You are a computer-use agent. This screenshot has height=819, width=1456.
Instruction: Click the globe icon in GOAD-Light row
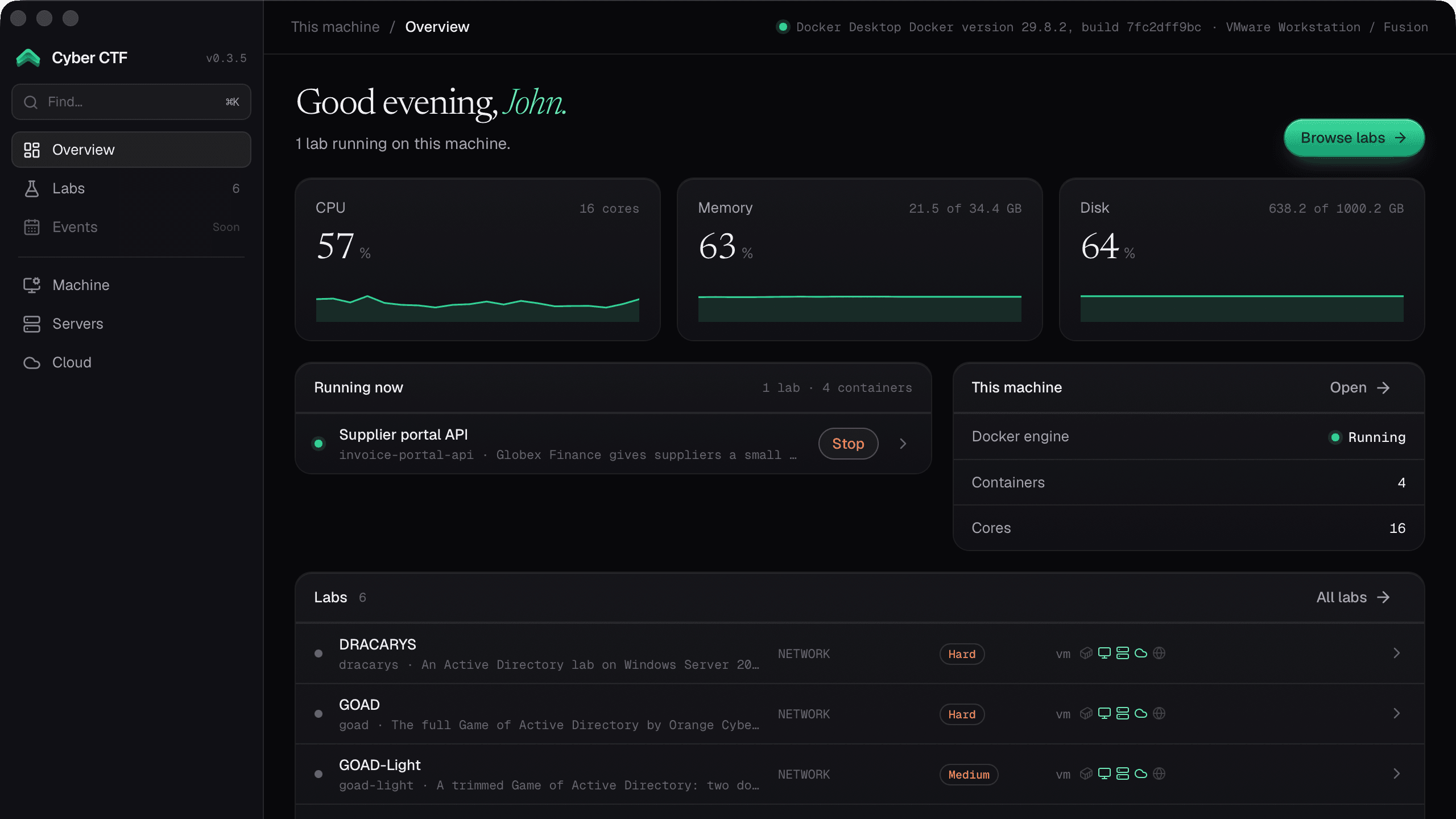1159,773
